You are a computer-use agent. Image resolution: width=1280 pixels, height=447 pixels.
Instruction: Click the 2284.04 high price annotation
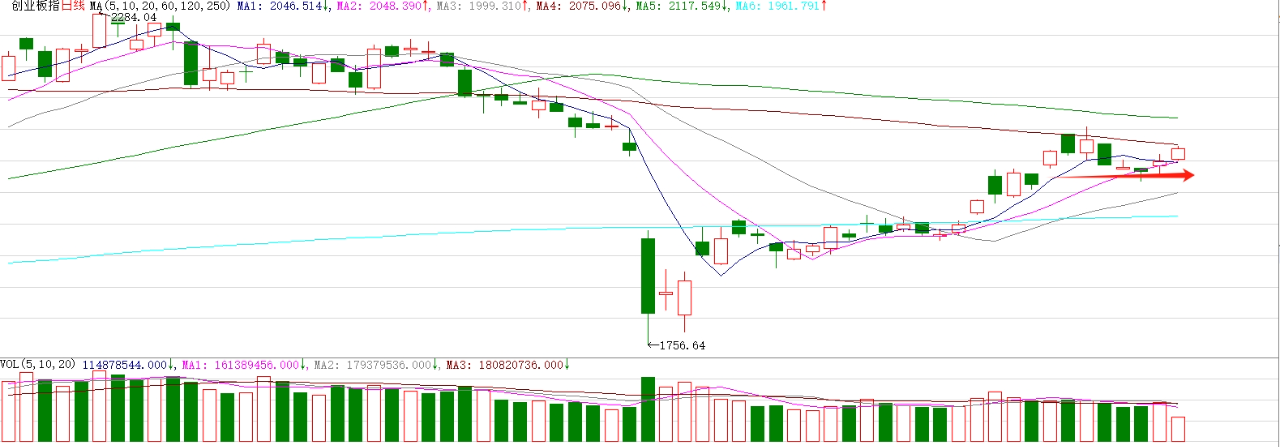136,18
